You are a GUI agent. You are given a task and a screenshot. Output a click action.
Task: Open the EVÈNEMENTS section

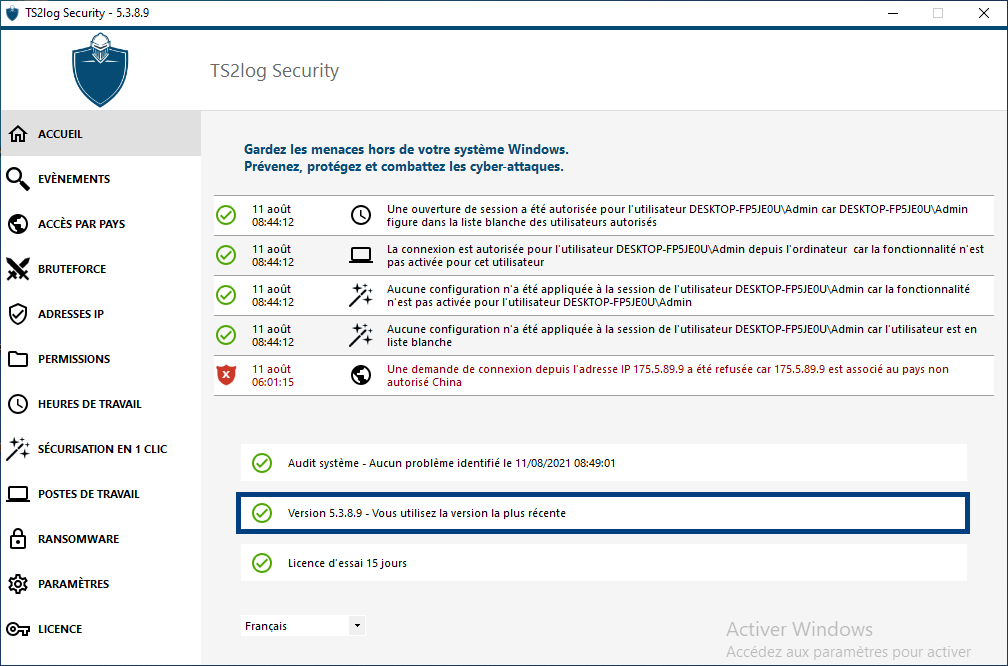(101, 179)
